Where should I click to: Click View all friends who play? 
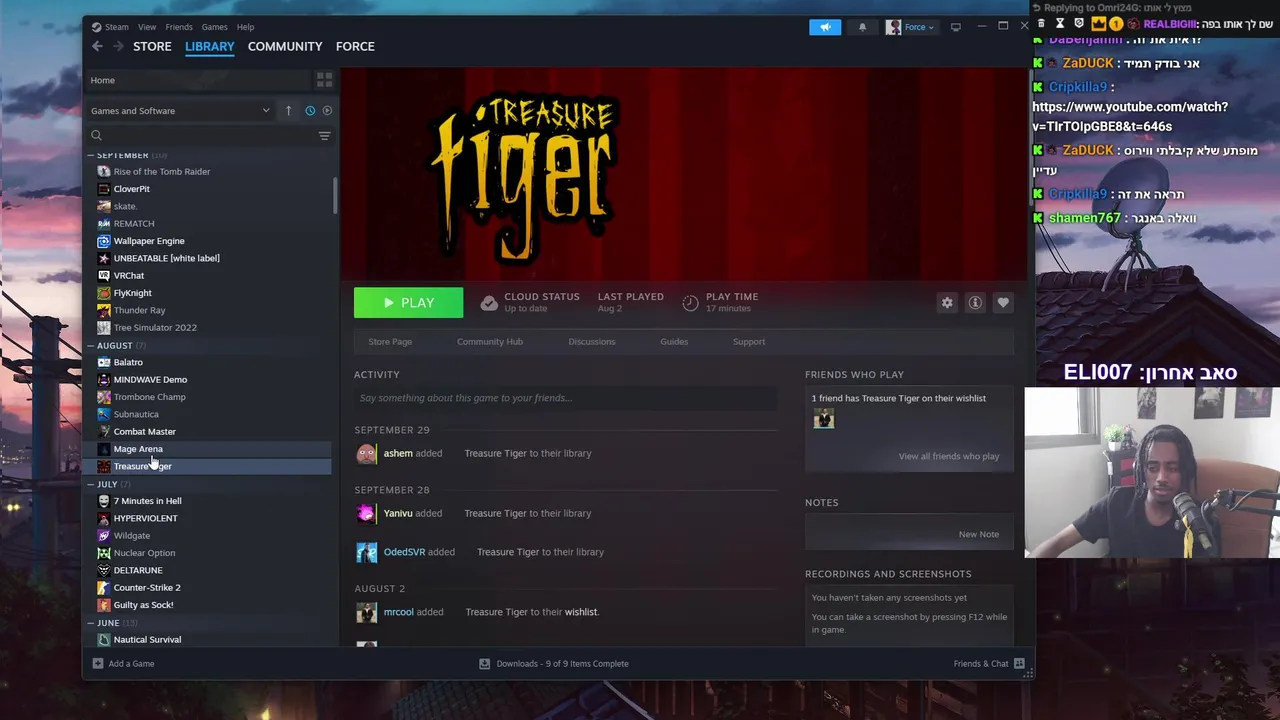pos(949,456)
